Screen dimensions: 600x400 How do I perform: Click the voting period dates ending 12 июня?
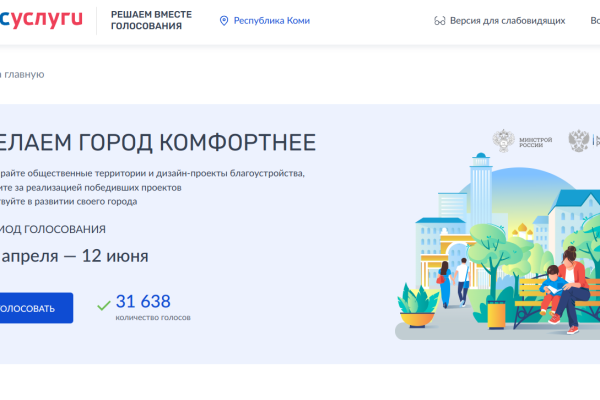click(x=75, y=256)
